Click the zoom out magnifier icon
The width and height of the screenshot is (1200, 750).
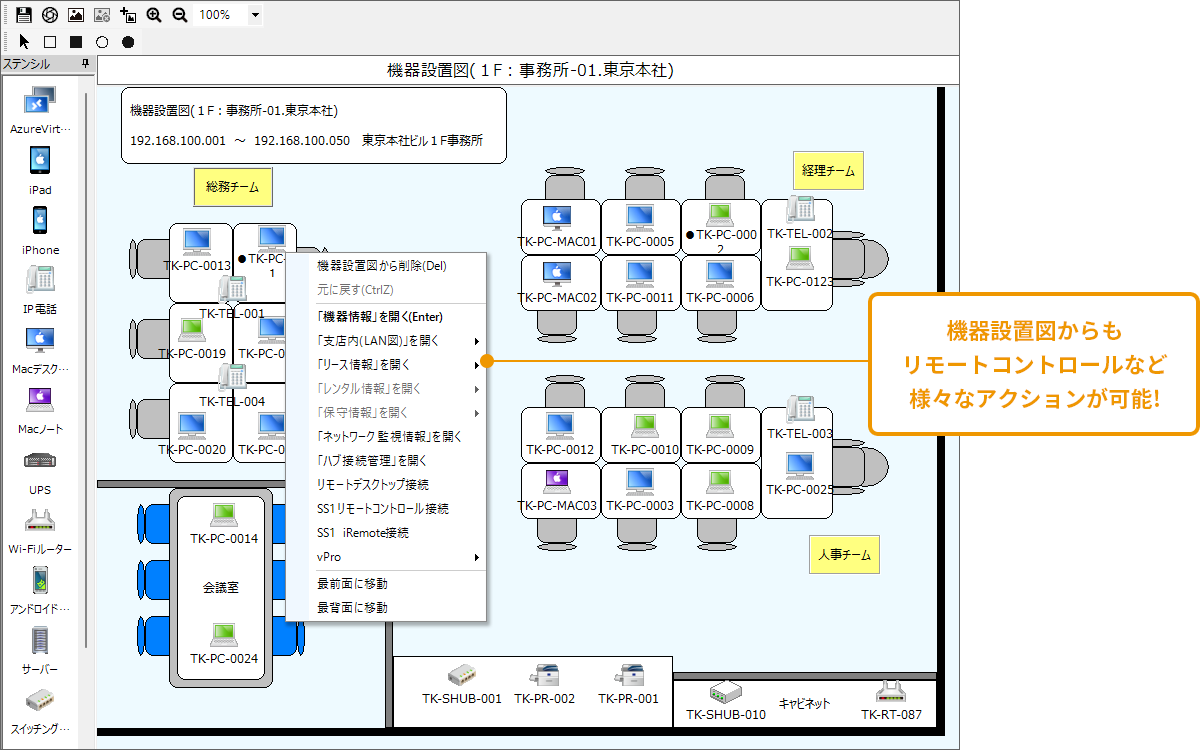click(179, 15)
